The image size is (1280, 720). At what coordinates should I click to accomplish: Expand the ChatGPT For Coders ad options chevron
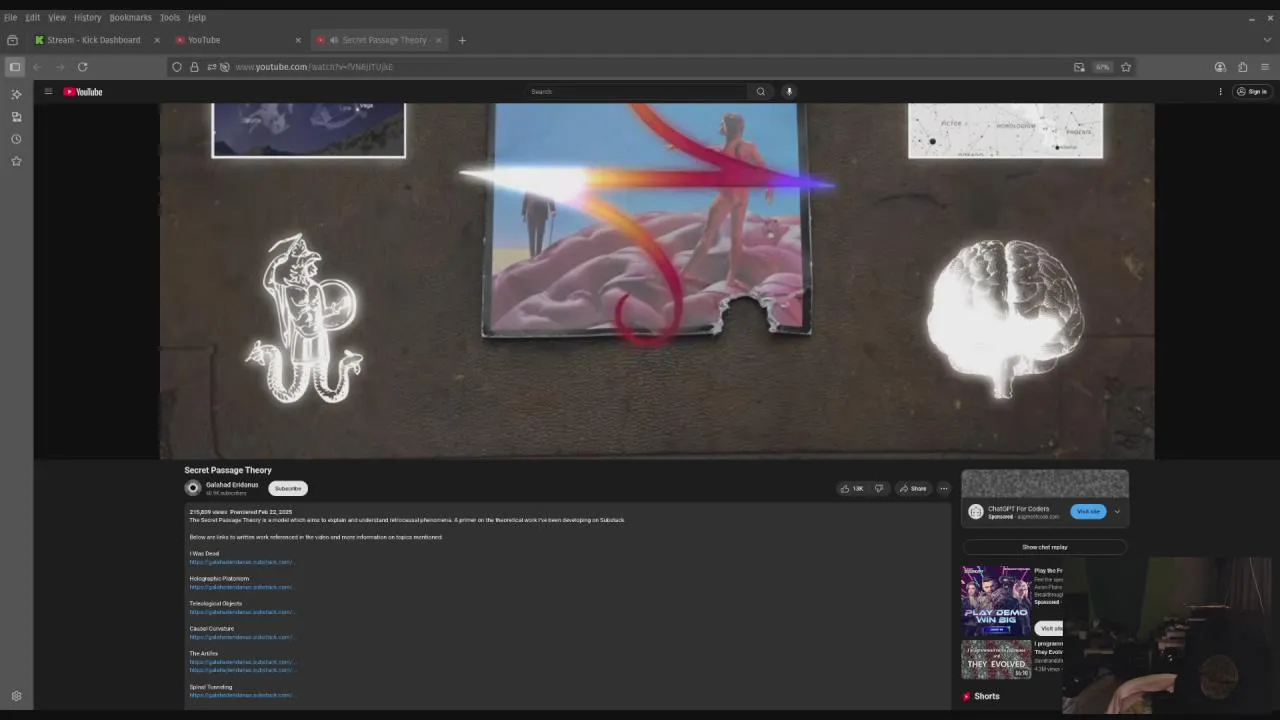[1117, 512]
